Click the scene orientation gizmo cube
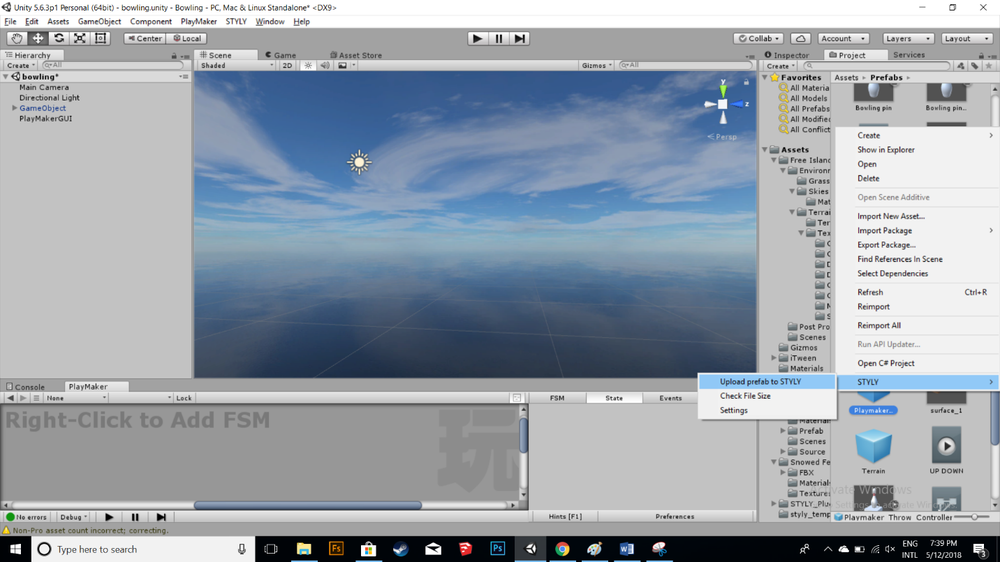Image resolution: width=1000 pixels, height=562 pixels. pyautogui.click(x=723, y=104)
